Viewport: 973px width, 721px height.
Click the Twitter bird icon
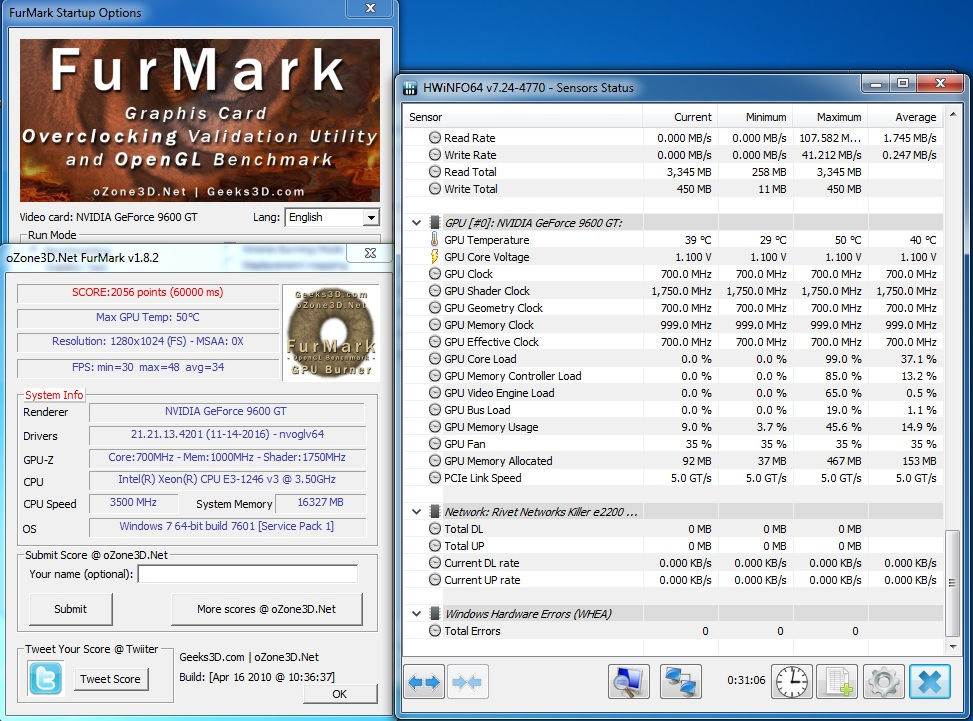point(45,678)
